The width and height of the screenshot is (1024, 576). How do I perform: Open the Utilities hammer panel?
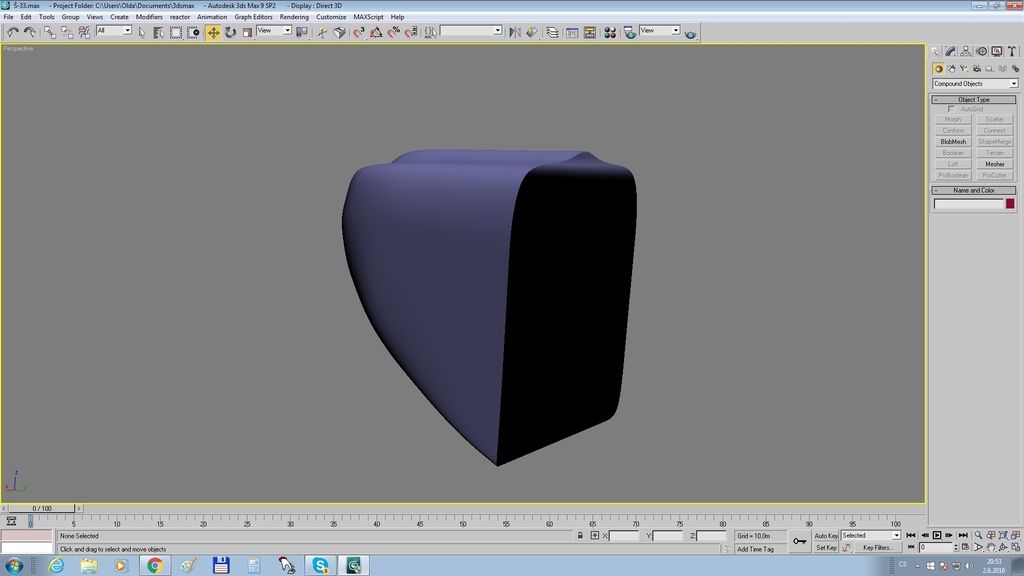[1012, 51]
